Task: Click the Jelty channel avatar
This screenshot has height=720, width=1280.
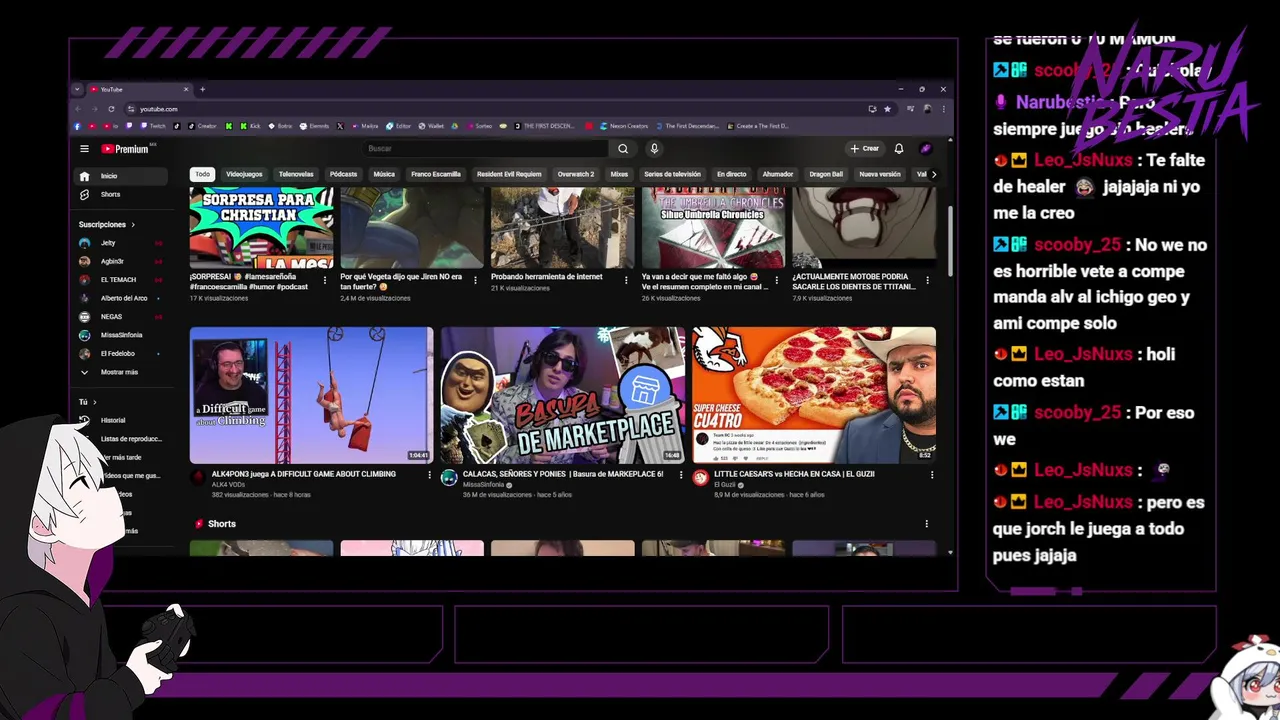Action: tap(84, 243)
